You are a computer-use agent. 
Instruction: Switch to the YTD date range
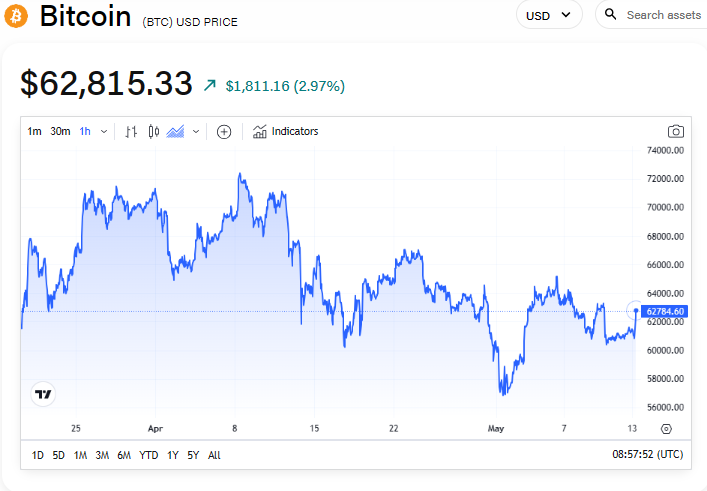[148, 455]
